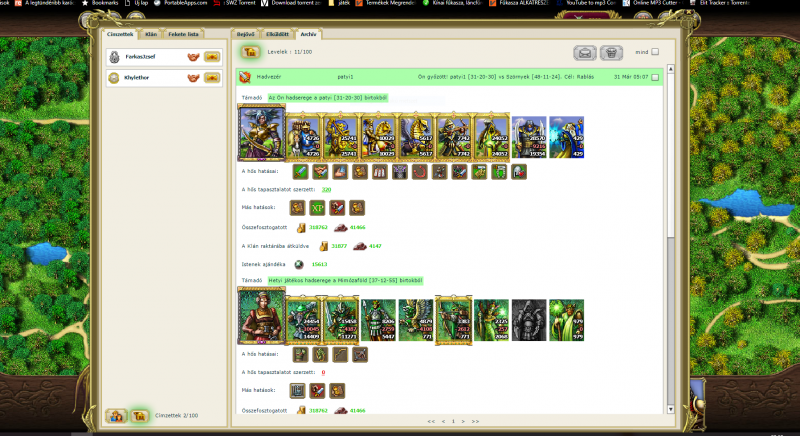Screen dimensions: 800x436
Task: Open the hero experience value 320 link
Action: (326, 189)
